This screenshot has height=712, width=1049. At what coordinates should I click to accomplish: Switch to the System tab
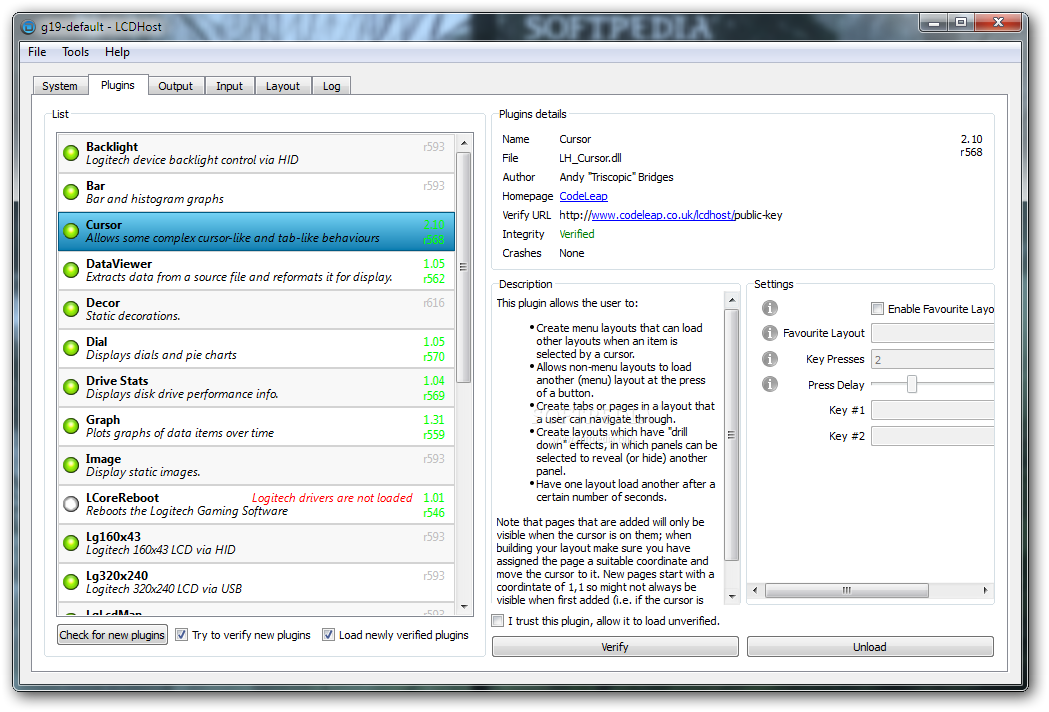pyautogui.click(x=60, y=86)
